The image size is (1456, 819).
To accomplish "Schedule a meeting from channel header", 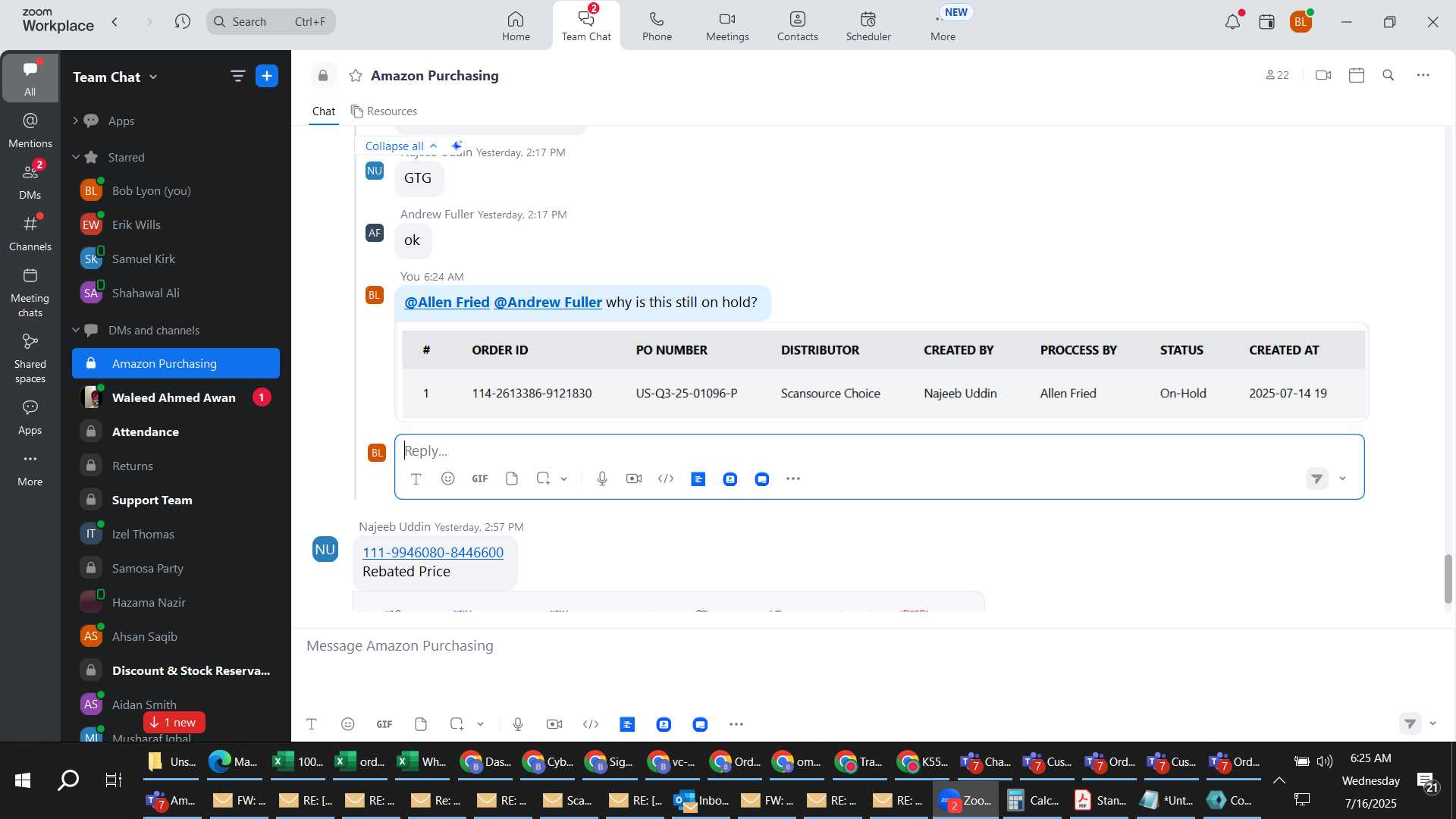I will (x=1357, y=75).
